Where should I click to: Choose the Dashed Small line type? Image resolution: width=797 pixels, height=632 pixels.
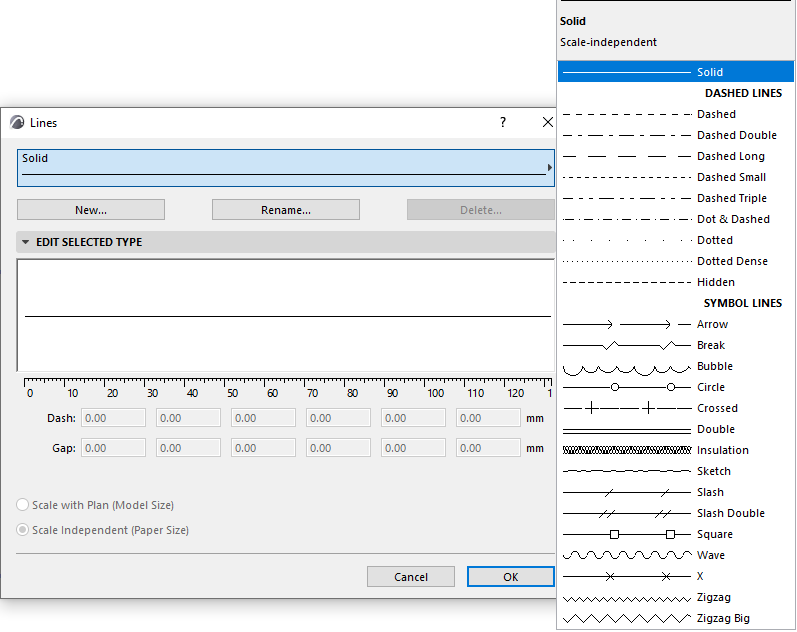(x=676, y=177)
